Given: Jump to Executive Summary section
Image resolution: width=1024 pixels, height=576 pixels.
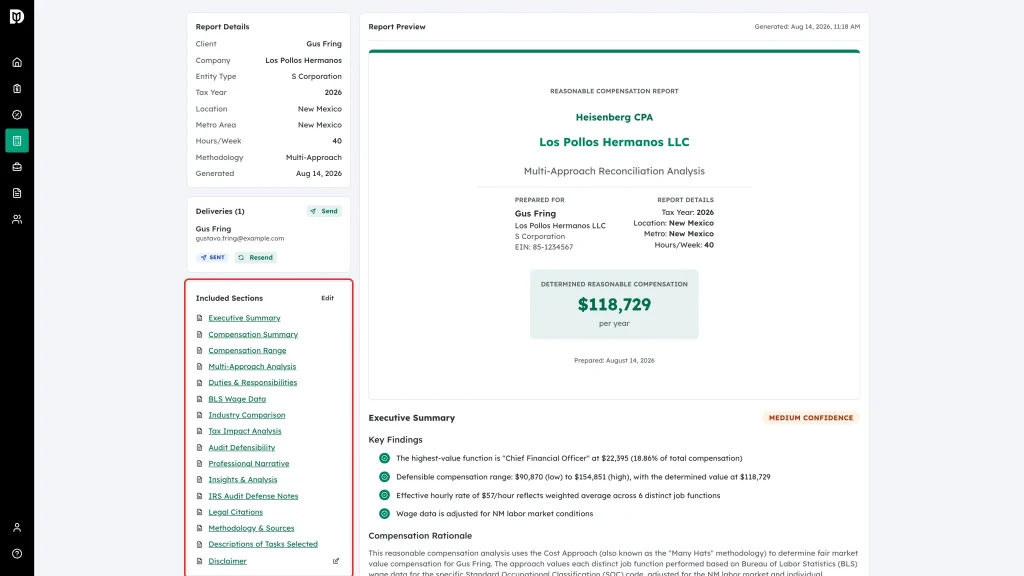Looking at the screenshot, I should click(x=244, y=318).
